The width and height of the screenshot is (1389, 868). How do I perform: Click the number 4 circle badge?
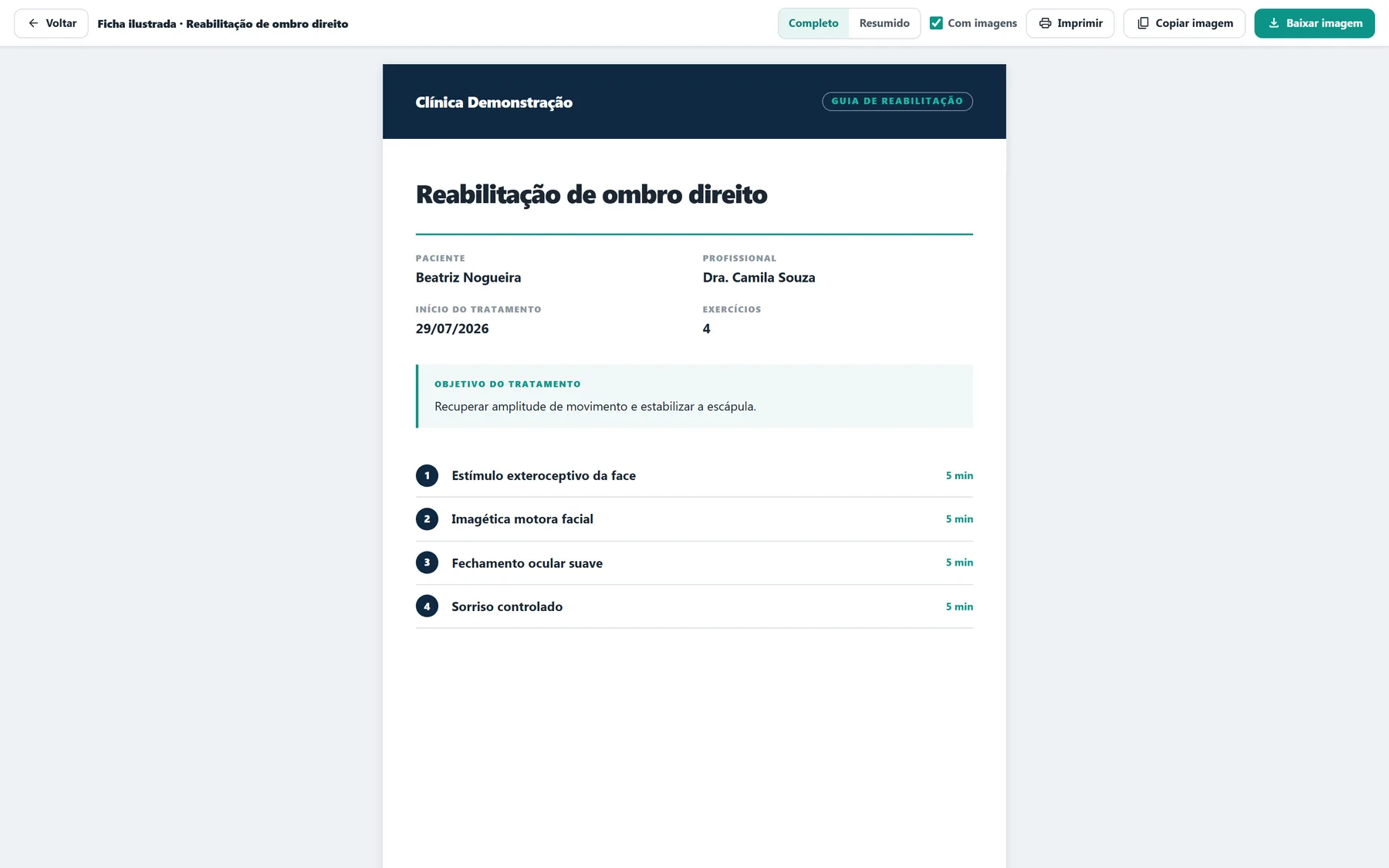tap(427, 606)
